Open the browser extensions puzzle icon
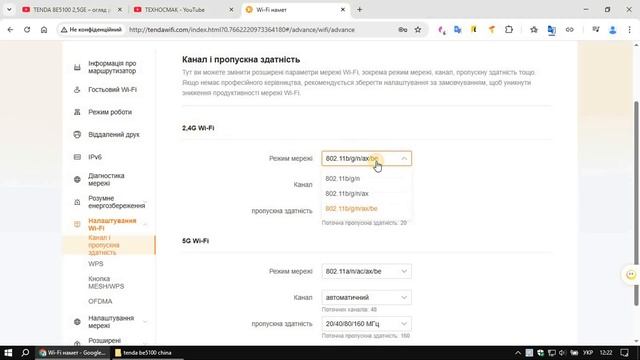Viewport: 640px width, 360px height. pos(509,29)
